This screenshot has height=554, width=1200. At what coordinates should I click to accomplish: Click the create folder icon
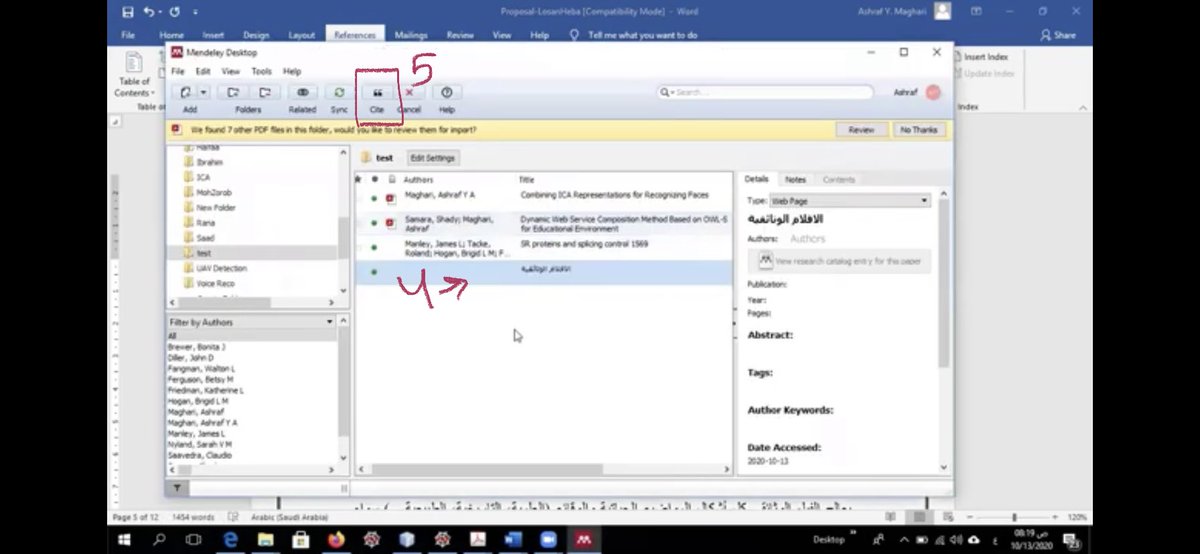point(234,92)
